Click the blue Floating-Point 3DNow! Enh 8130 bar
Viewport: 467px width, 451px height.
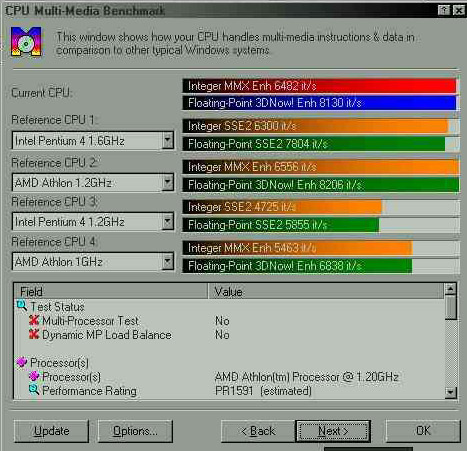pyautogui.click(x=319, y=103)
